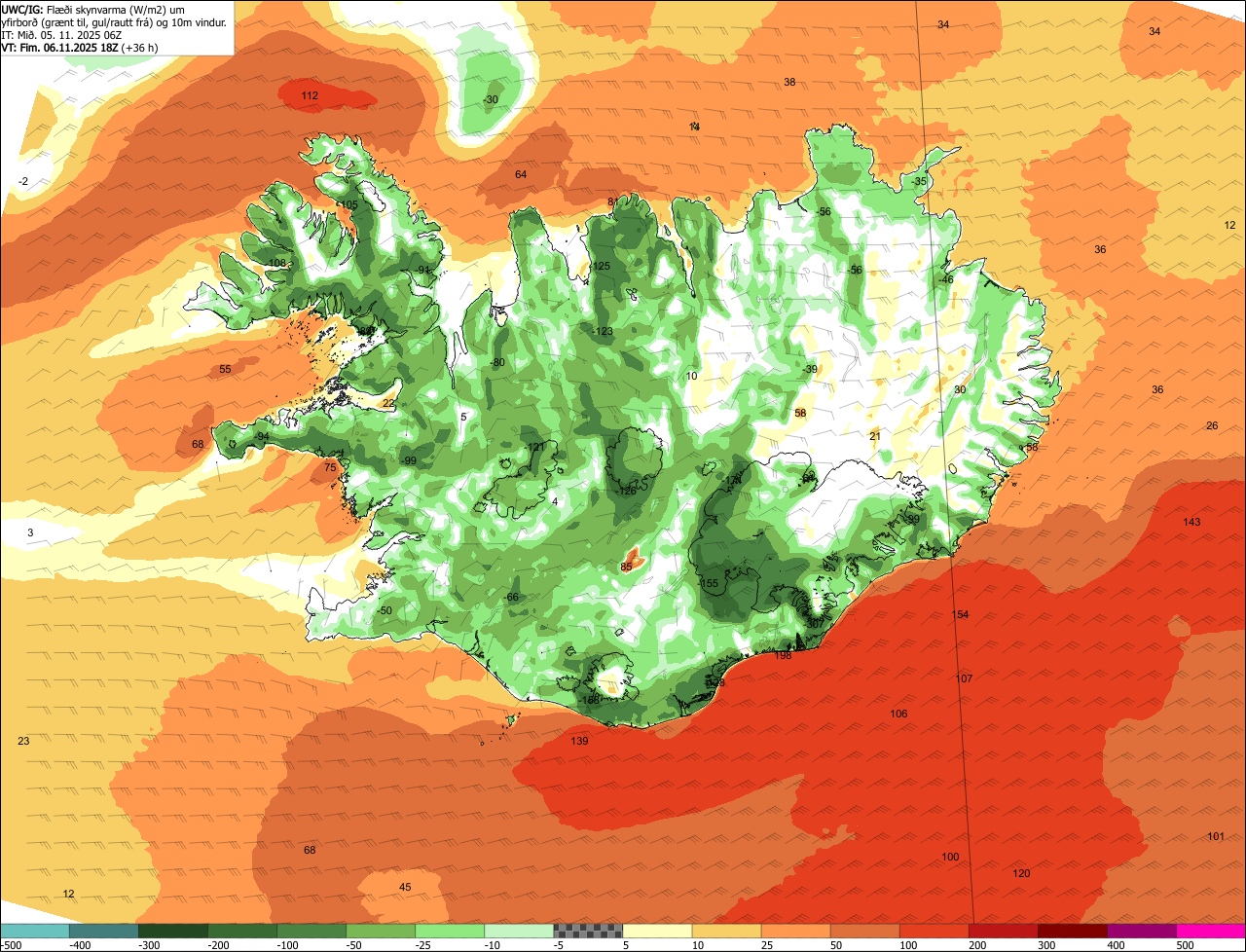
Task: Click map value -2 at left edge
Action: [23, 182]
